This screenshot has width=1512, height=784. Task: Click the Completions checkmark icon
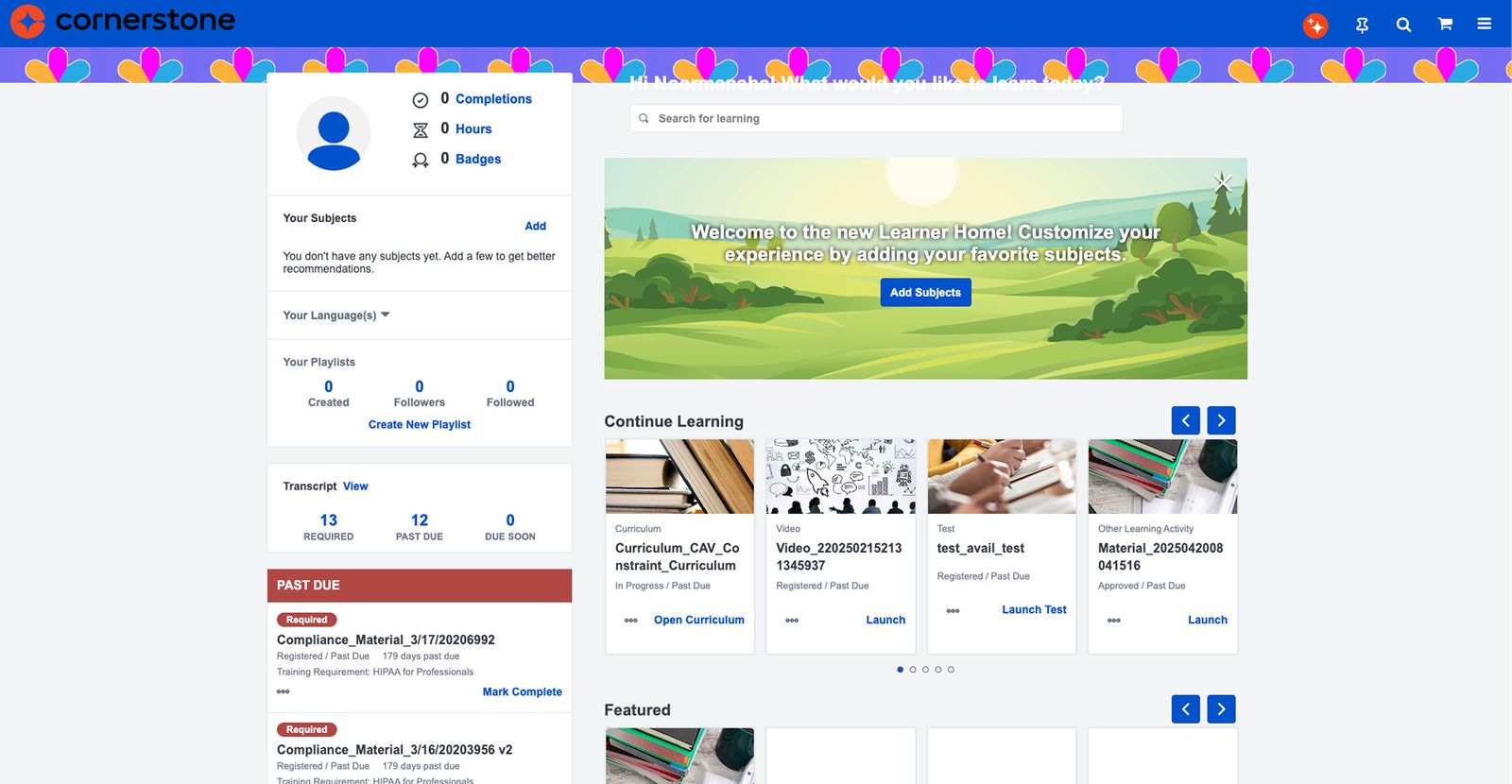coord(421,100)
